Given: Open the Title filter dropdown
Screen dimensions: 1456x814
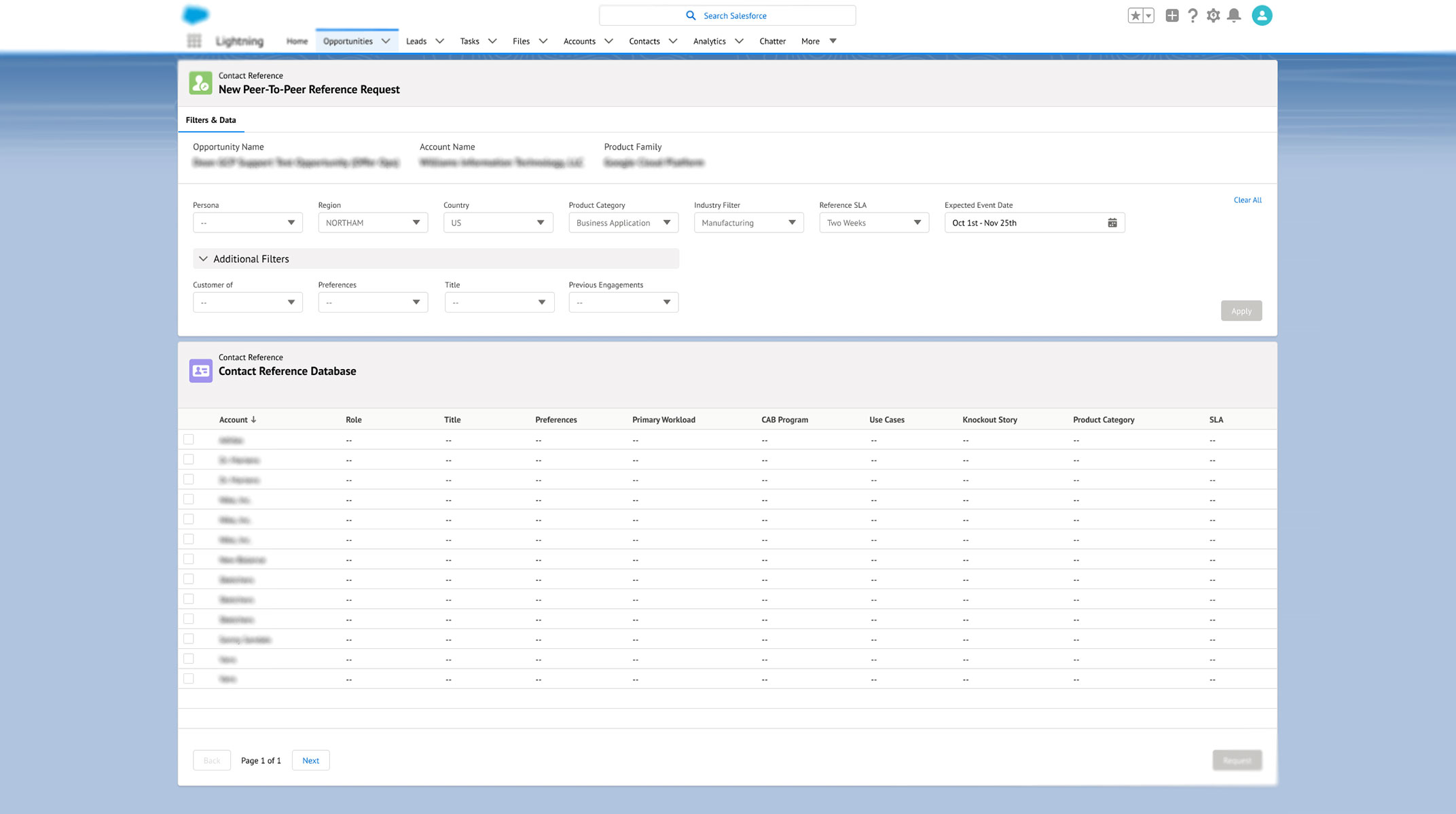Looking at the screenshot, I should 500,302.
